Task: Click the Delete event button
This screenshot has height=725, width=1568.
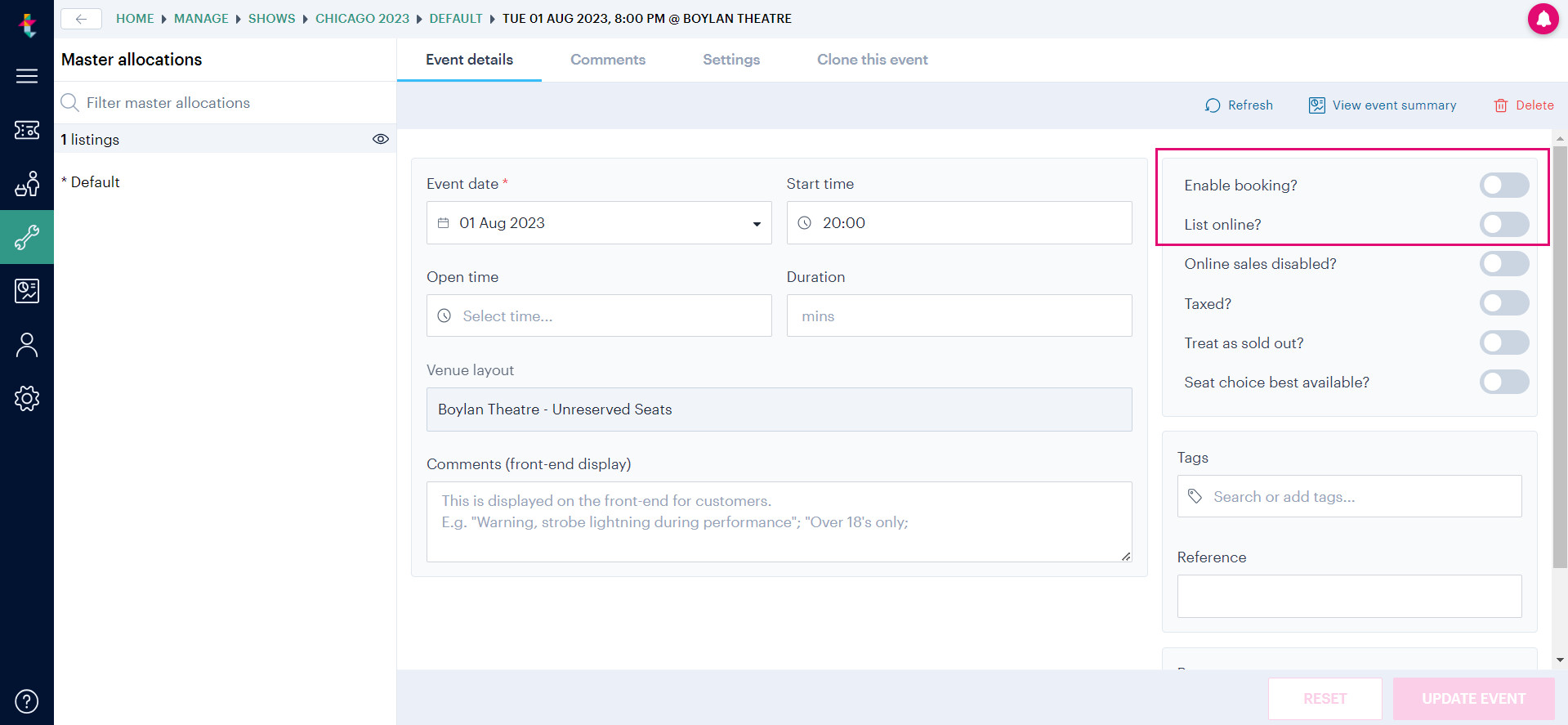Action: (1524, 105)
